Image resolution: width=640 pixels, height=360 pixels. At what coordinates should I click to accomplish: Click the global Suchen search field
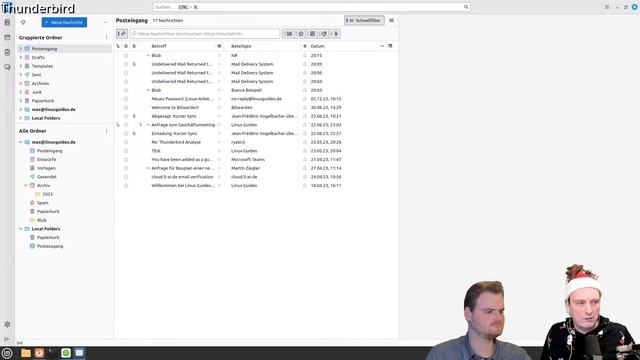pos(311,7)
